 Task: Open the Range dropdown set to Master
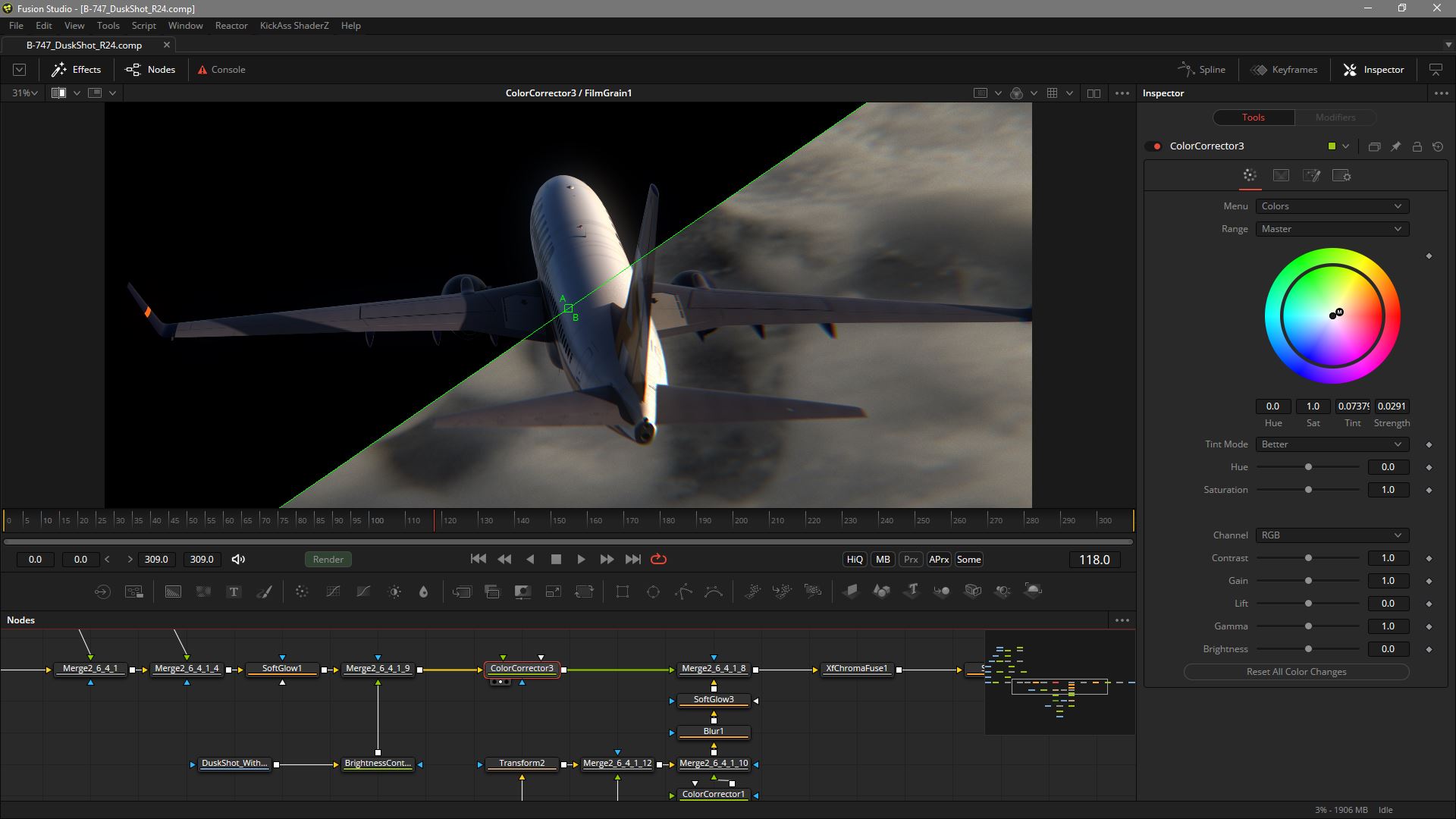pyautogui.click(x=1331, y=229)
